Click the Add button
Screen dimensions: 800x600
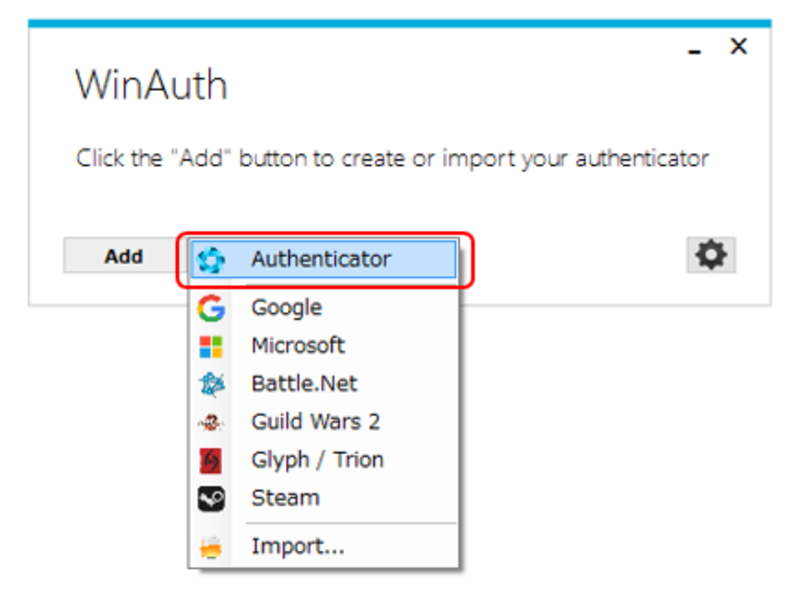pyautogui.click(x=124, y=256)
